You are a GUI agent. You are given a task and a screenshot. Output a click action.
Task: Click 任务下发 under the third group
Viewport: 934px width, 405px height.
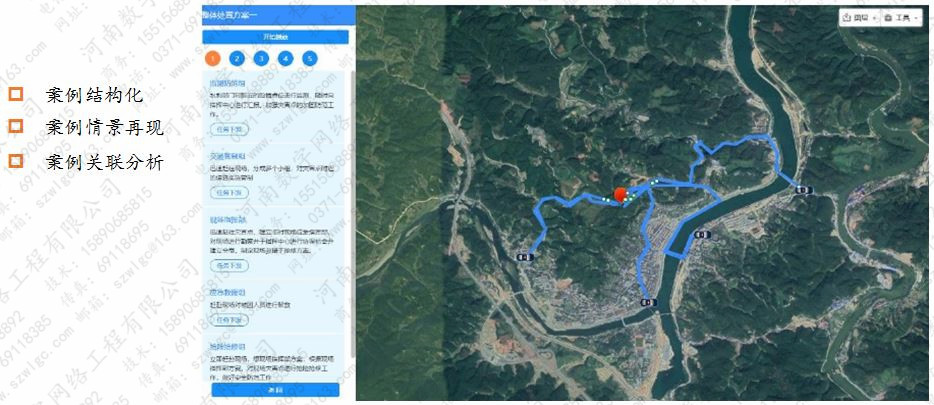pos(228,265)
